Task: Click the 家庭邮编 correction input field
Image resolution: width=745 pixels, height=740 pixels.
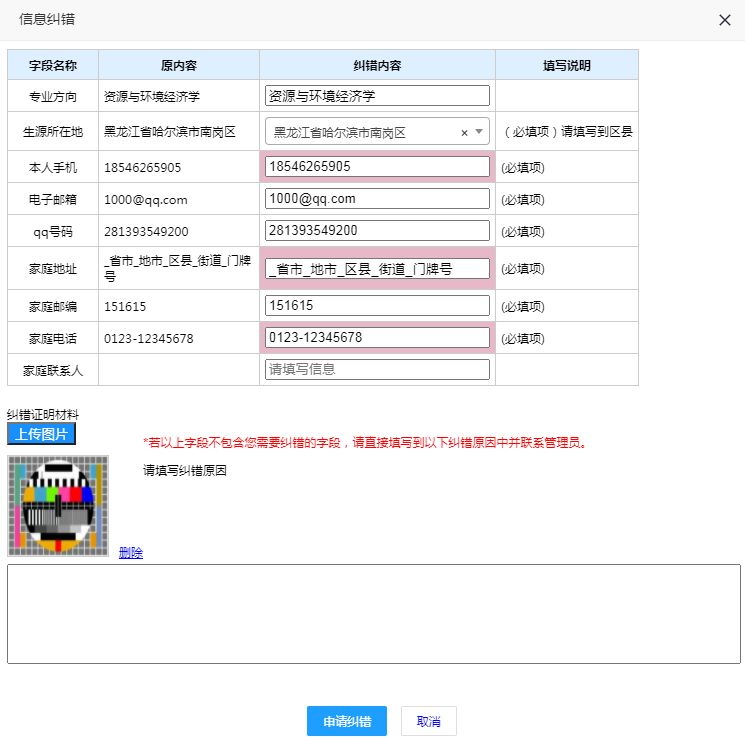Action: pyautogui.click(x=377, y=306)
